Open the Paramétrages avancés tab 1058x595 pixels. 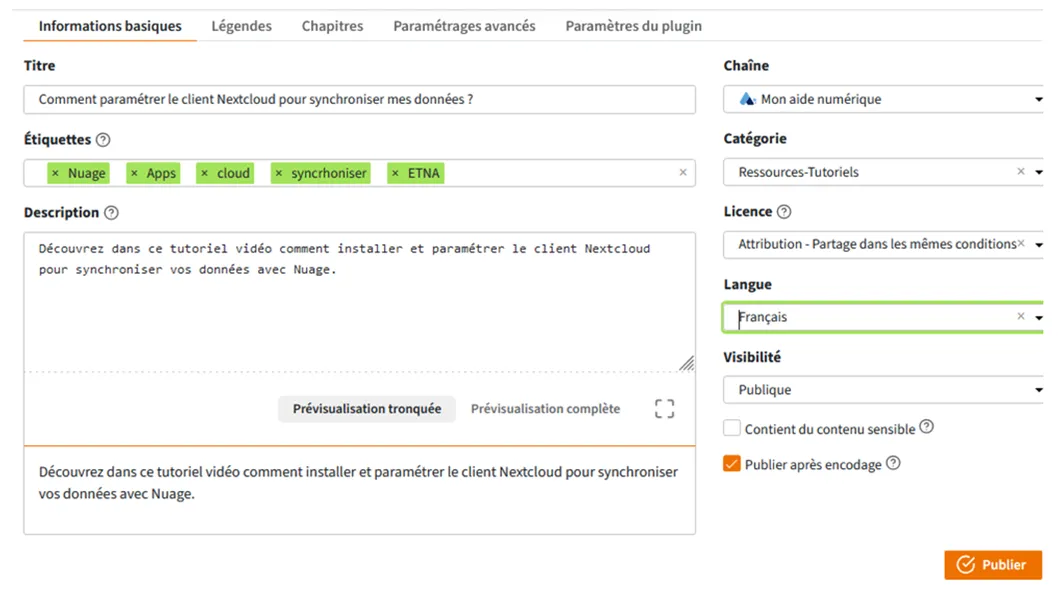coord(464,26)
